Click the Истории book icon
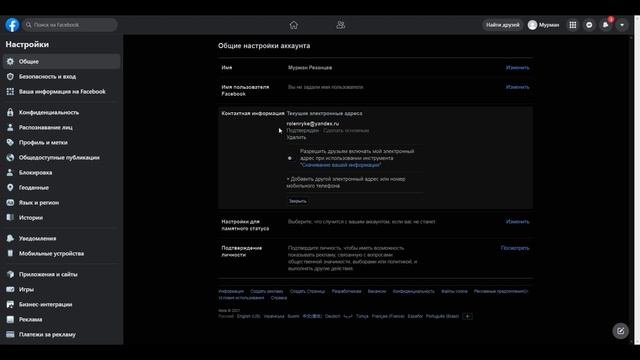Viewport: 640px width, 360px height. point(10,218)
